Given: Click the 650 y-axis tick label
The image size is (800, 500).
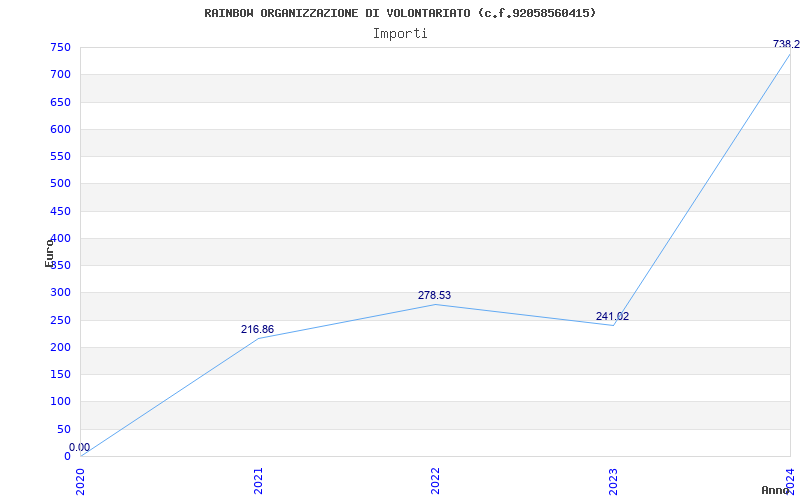Looking at the screenshot, I should 60,102.
